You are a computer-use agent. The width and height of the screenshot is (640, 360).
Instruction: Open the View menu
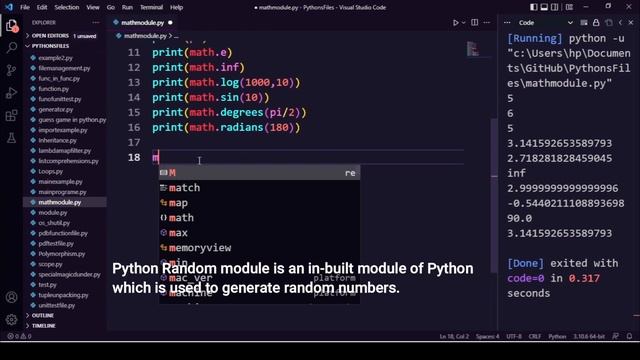(93, 7)
